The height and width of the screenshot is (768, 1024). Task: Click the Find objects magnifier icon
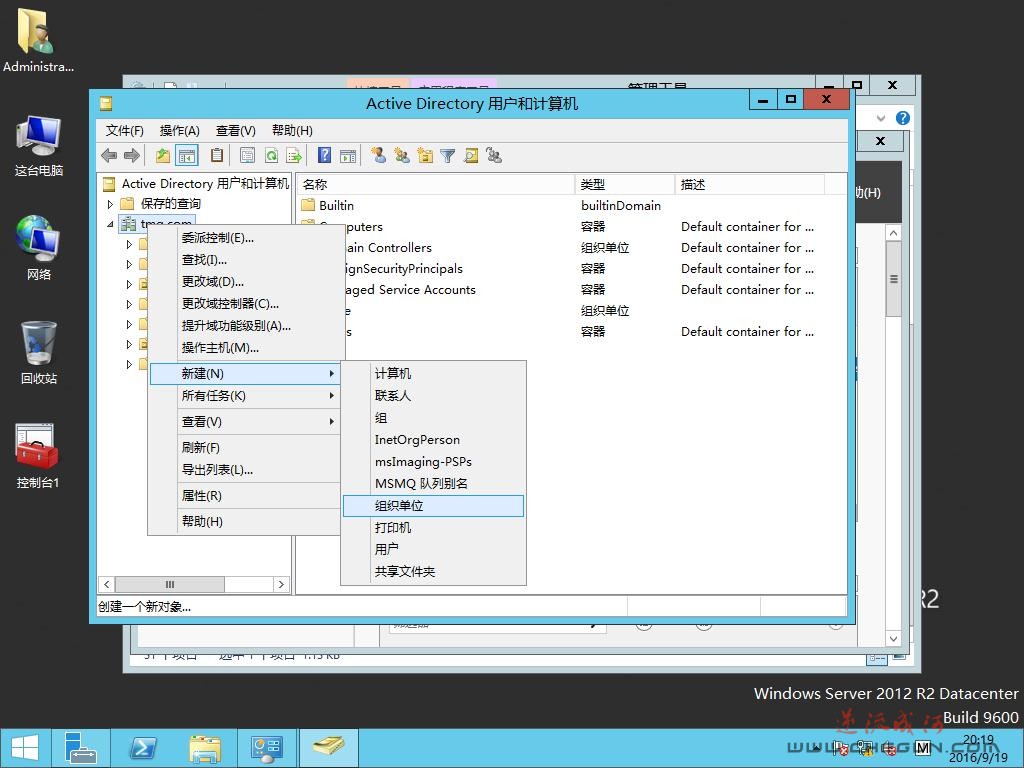click(471, 155)
